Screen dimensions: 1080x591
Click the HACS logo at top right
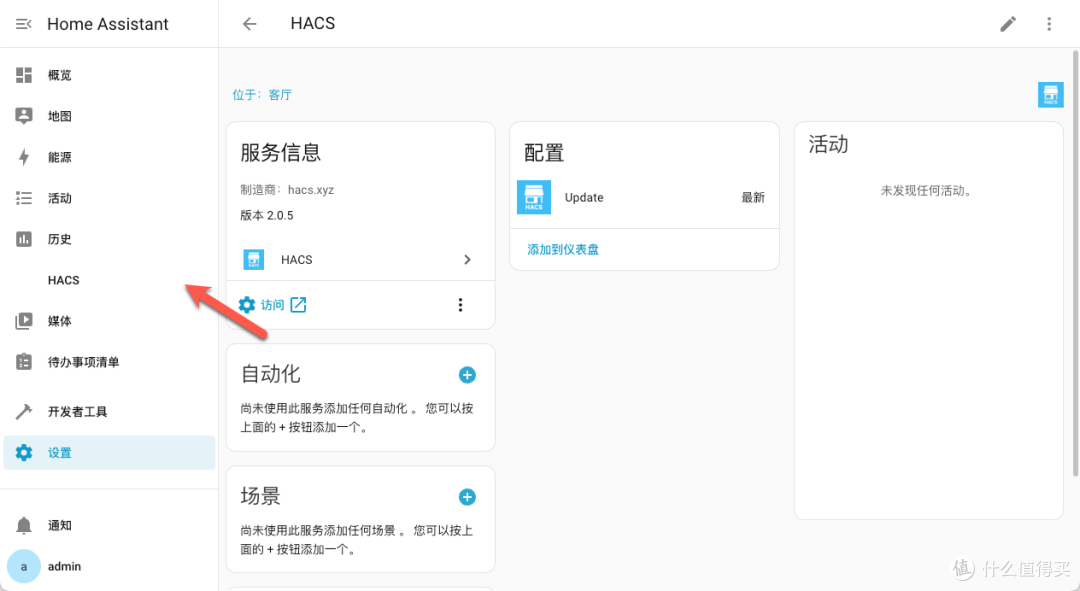[x=1050, y=94]
